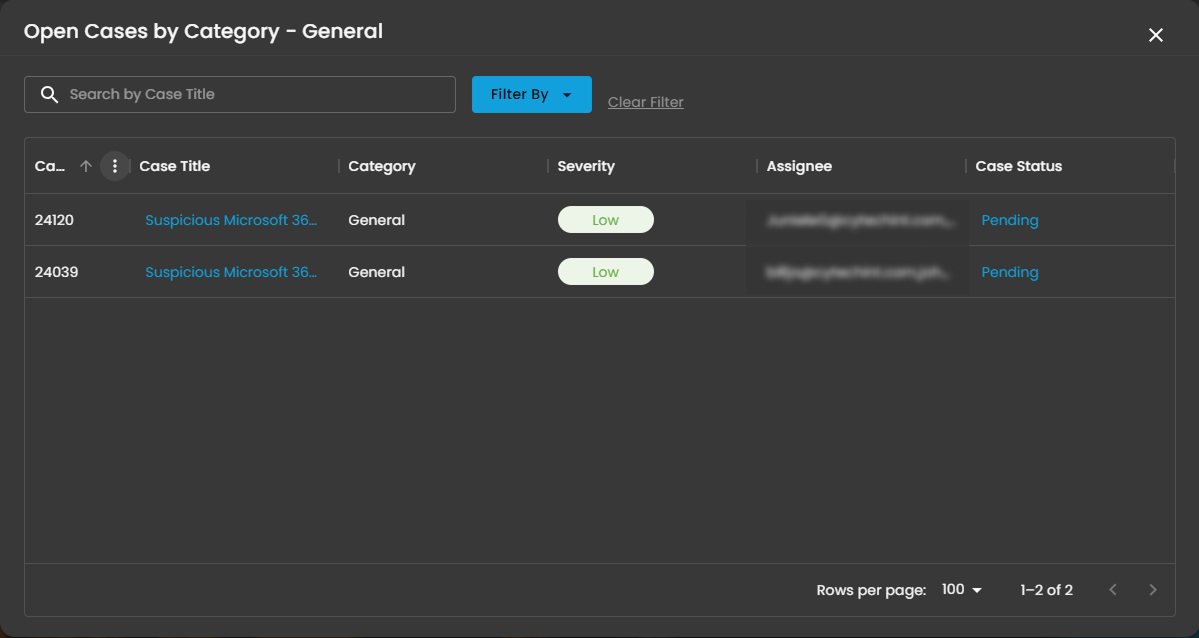The width and height of the screenshot is (1199, 638).
Task: Click the Pending status for case 24039
Action: point(1009,272)
